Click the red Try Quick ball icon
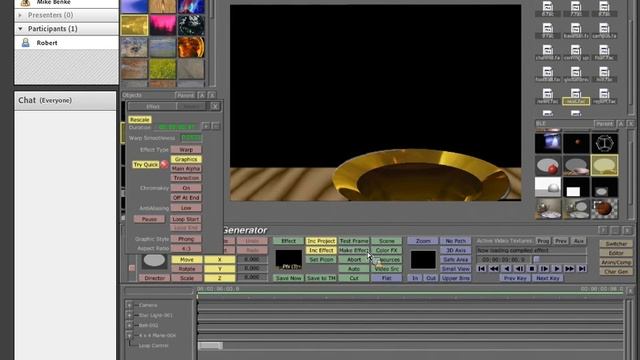This screenshot has height=360, width=640. pos(164,164)
